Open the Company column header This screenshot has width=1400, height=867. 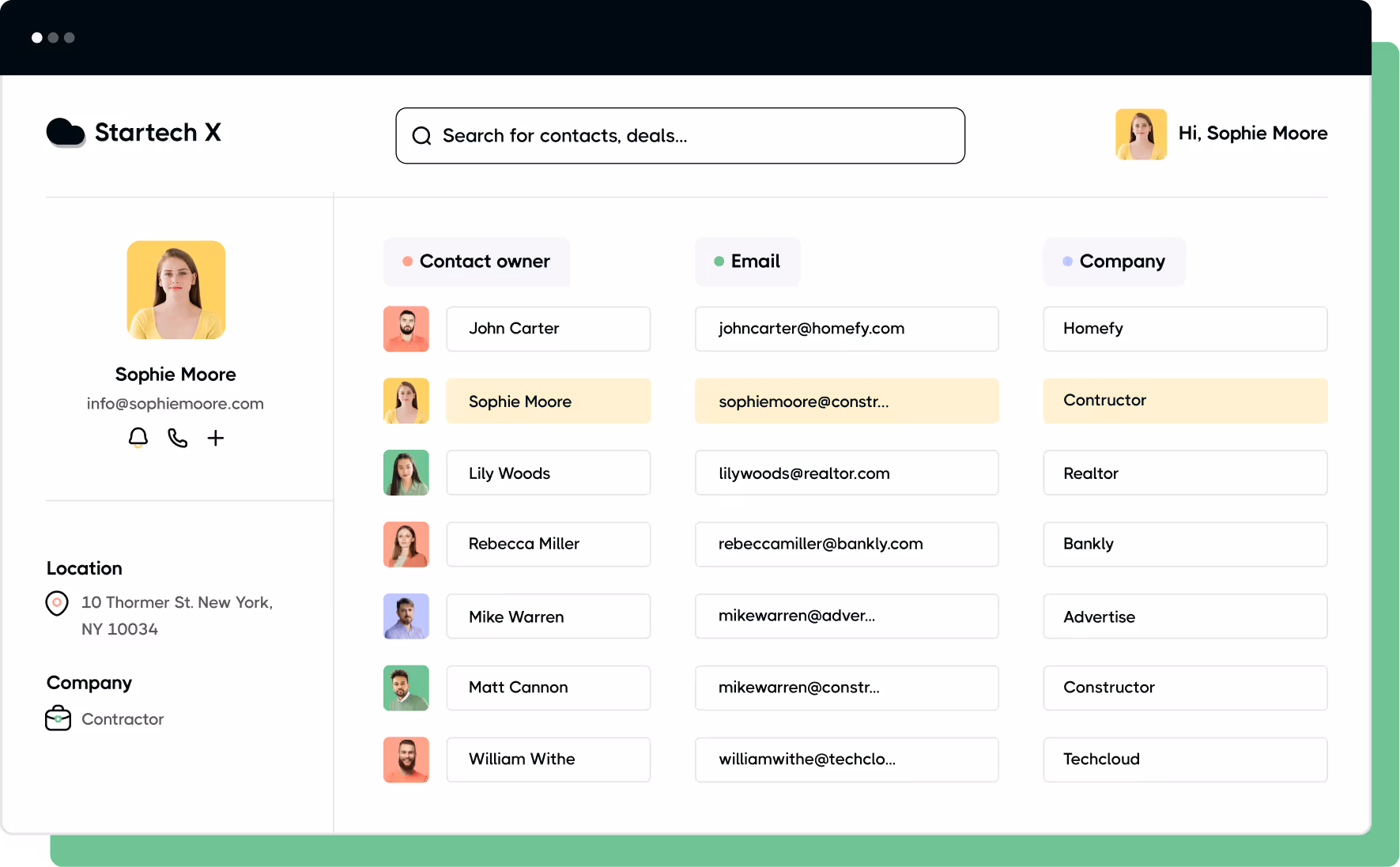(1113, 262)
